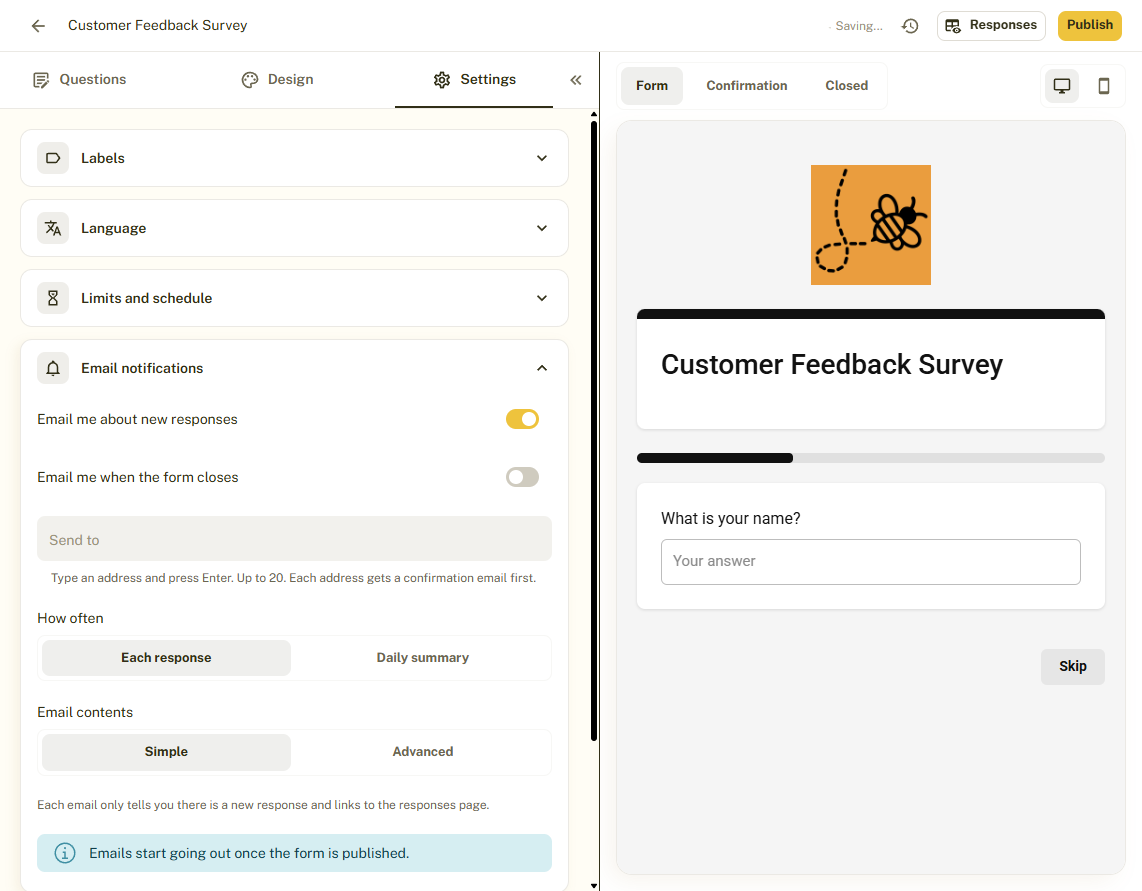Switch preview to Form tab
Screen dimensions: 1142x891
click(652, 85)
